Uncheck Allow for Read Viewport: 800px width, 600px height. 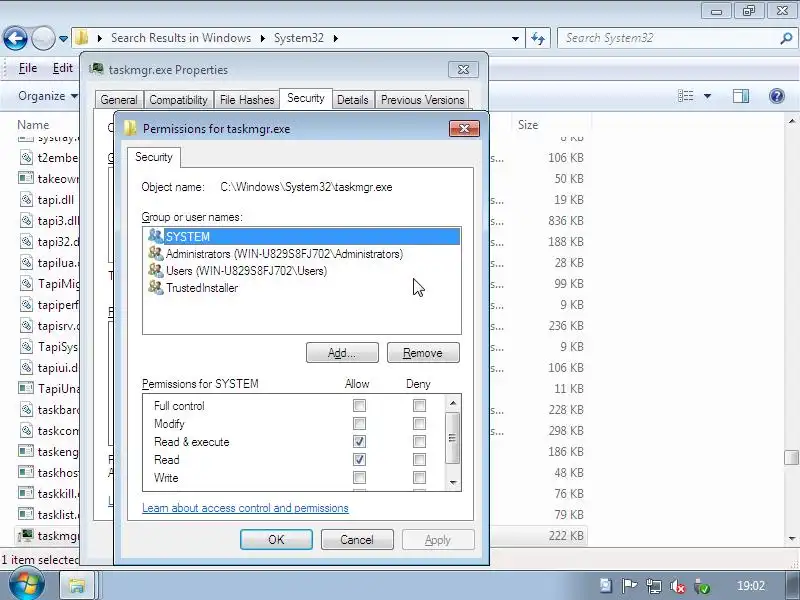(x=359, y=459)
